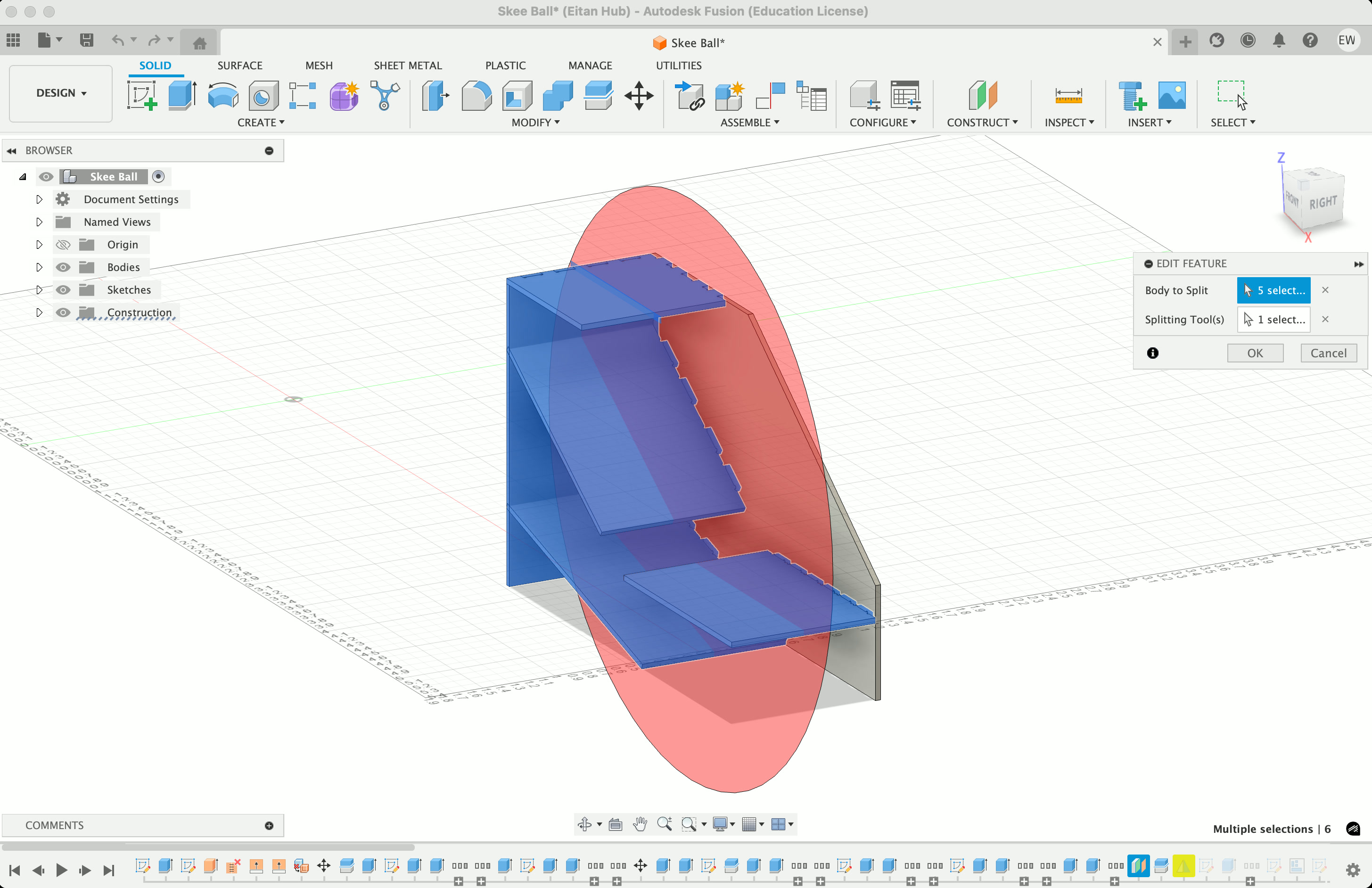Toggle Sketches folder visibility eye
Image resolution: width=1372 pixels, height=888 pixels.
click(63, 289)
